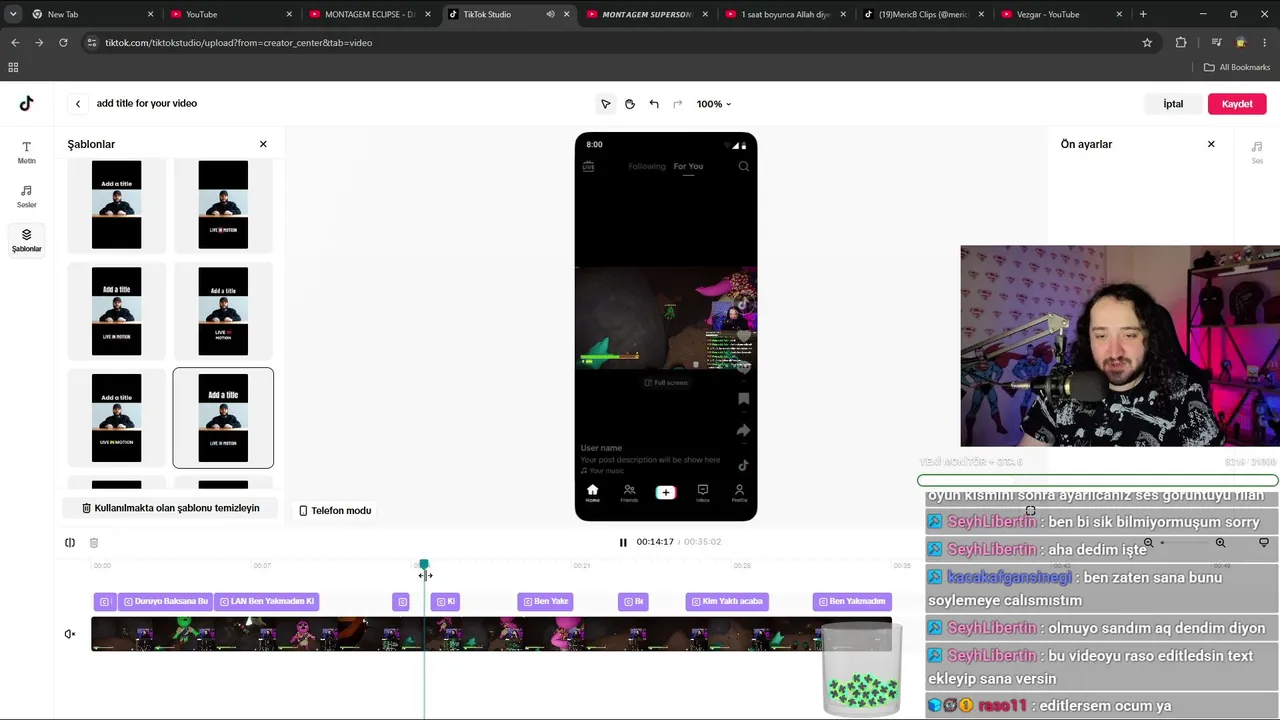Open the Sesler sounds panel
1280x720 pixels.
coord(26,196)
